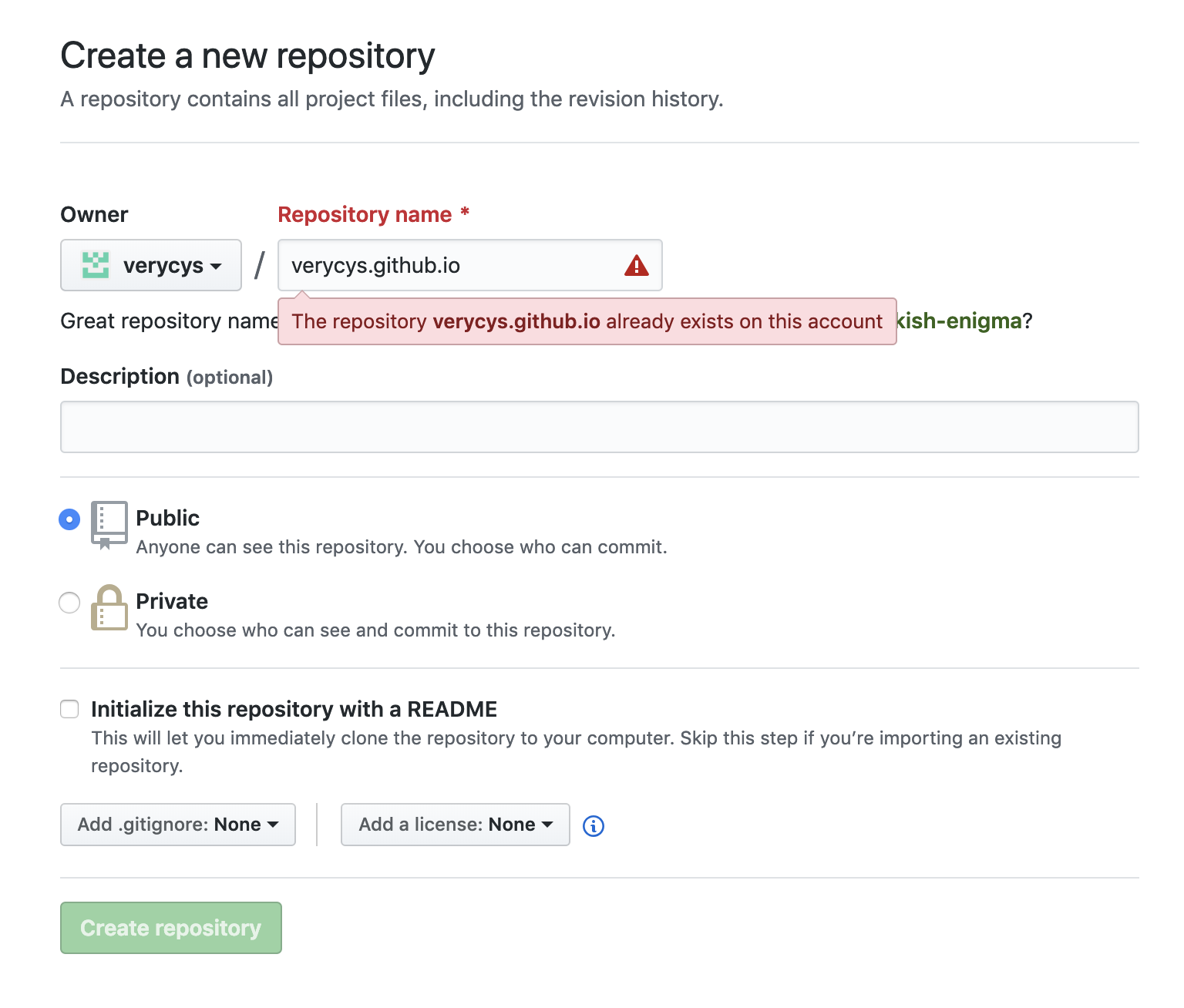1184x1008 pixels.
Task: Open the Add a license dropdown
Action: pos(456,825)
